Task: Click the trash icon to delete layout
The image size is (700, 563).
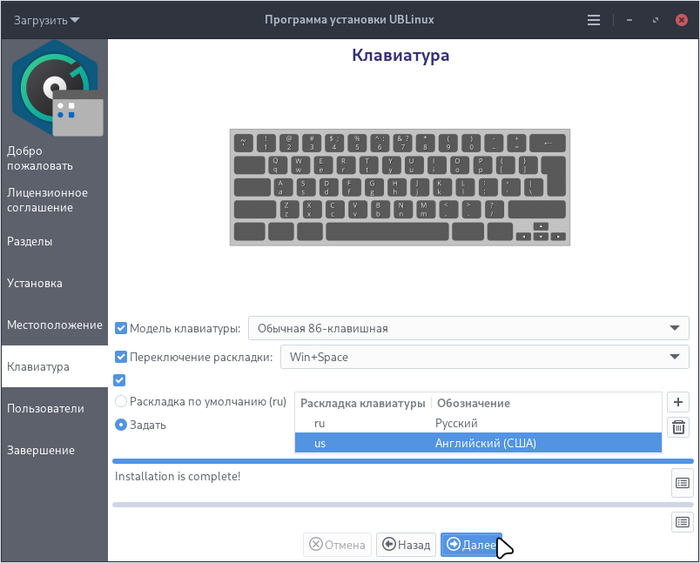Action: pos(678,428)
